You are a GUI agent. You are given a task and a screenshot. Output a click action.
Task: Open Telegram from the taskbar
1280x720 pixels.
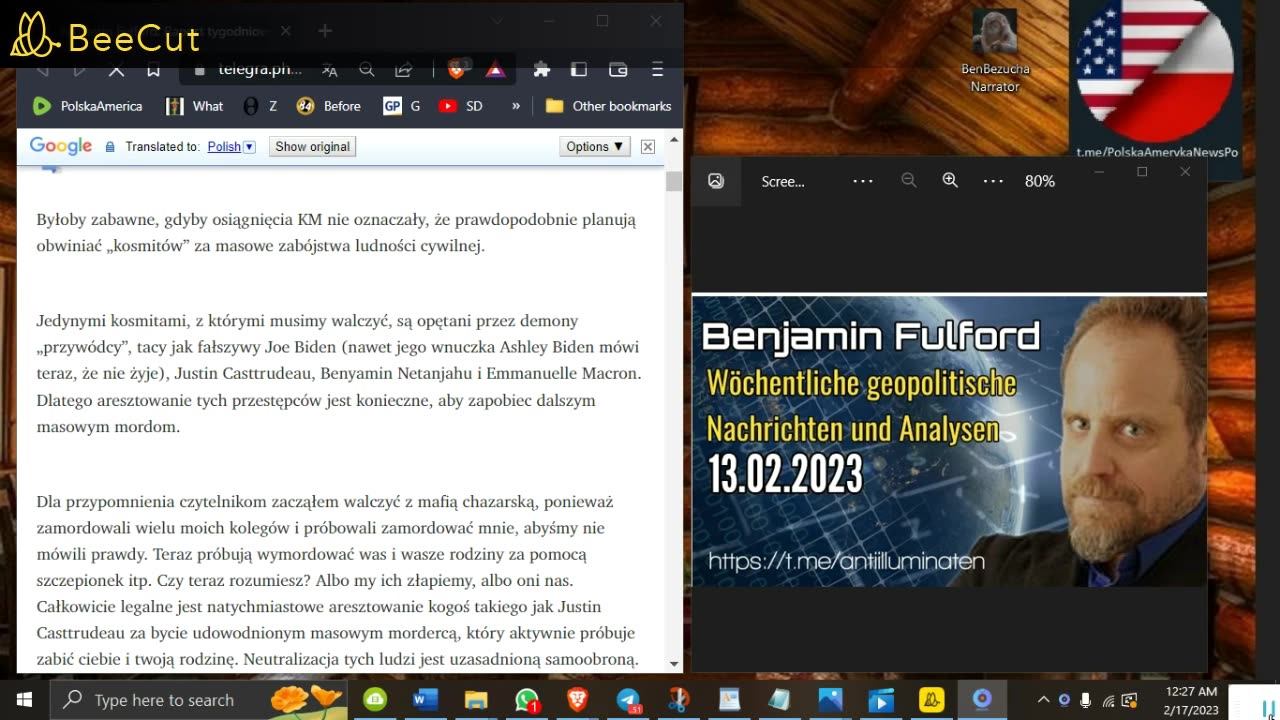tap(628, 700)
